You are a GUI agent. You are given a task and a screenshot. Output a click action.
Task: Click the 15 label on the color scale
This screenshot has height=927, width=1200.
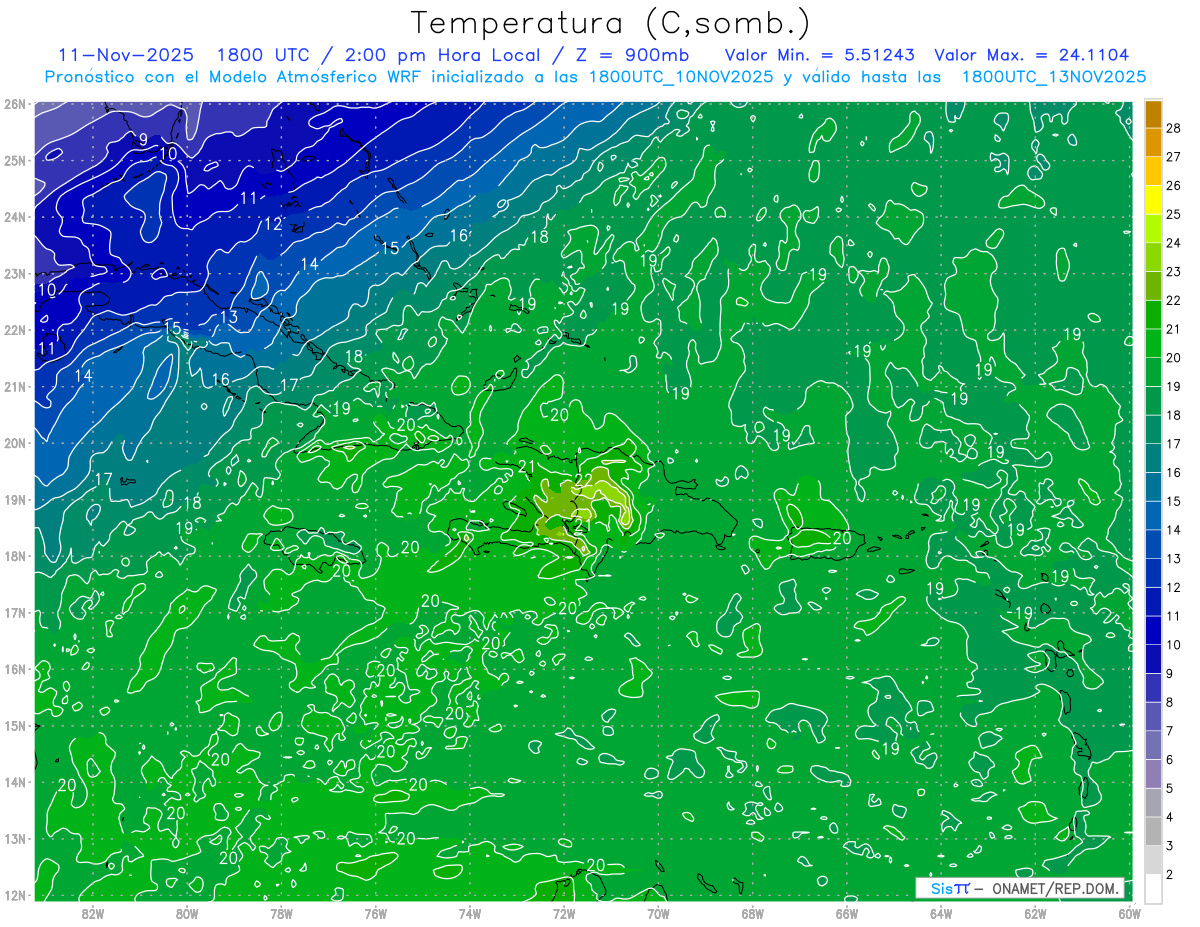coord(1173,501)
